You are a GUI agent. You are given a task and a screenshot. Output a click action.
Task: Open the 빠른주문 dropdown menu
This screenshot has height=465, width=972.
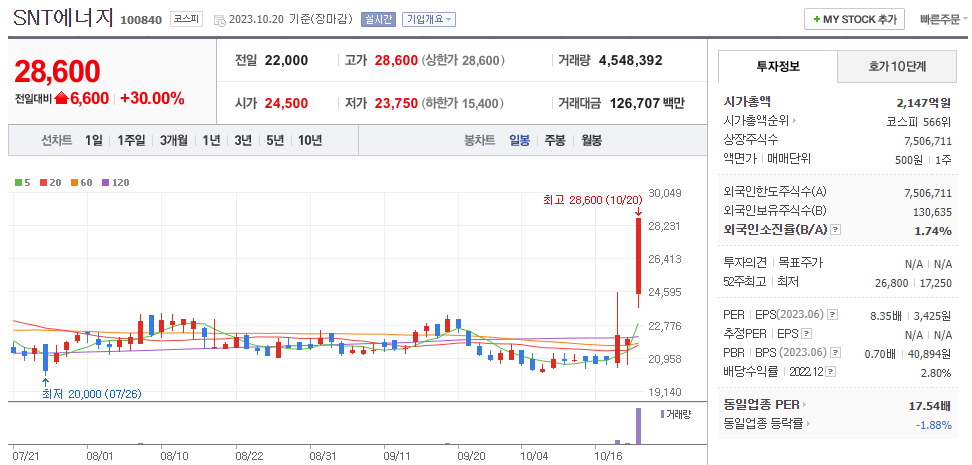coord(944,19)
